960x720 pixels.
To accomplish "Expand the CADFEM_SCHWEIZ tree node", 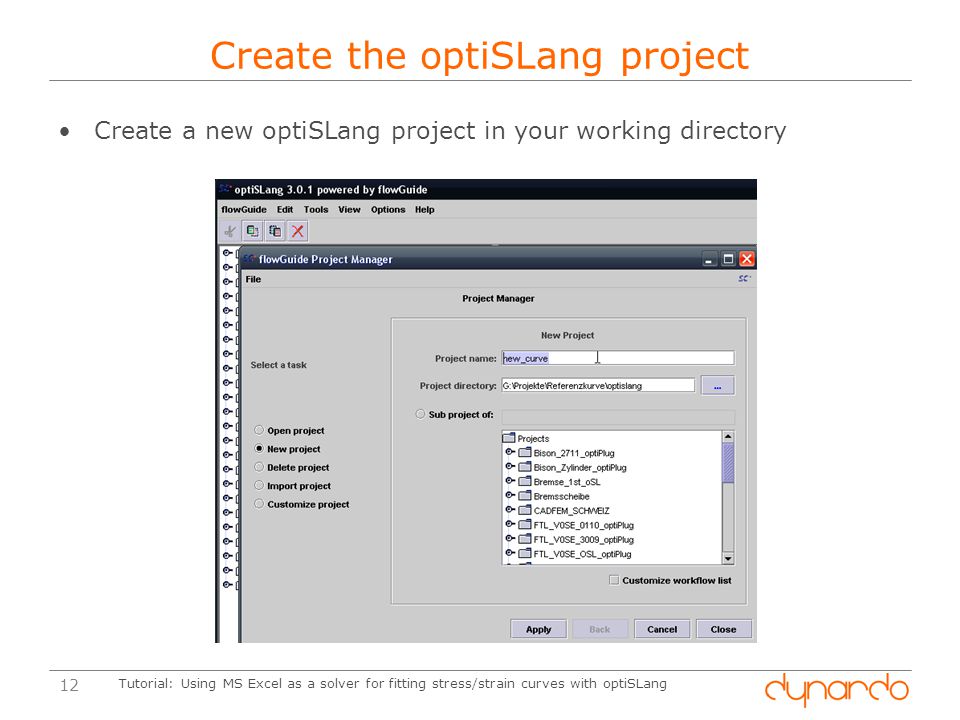I will [x=509, y=509].
